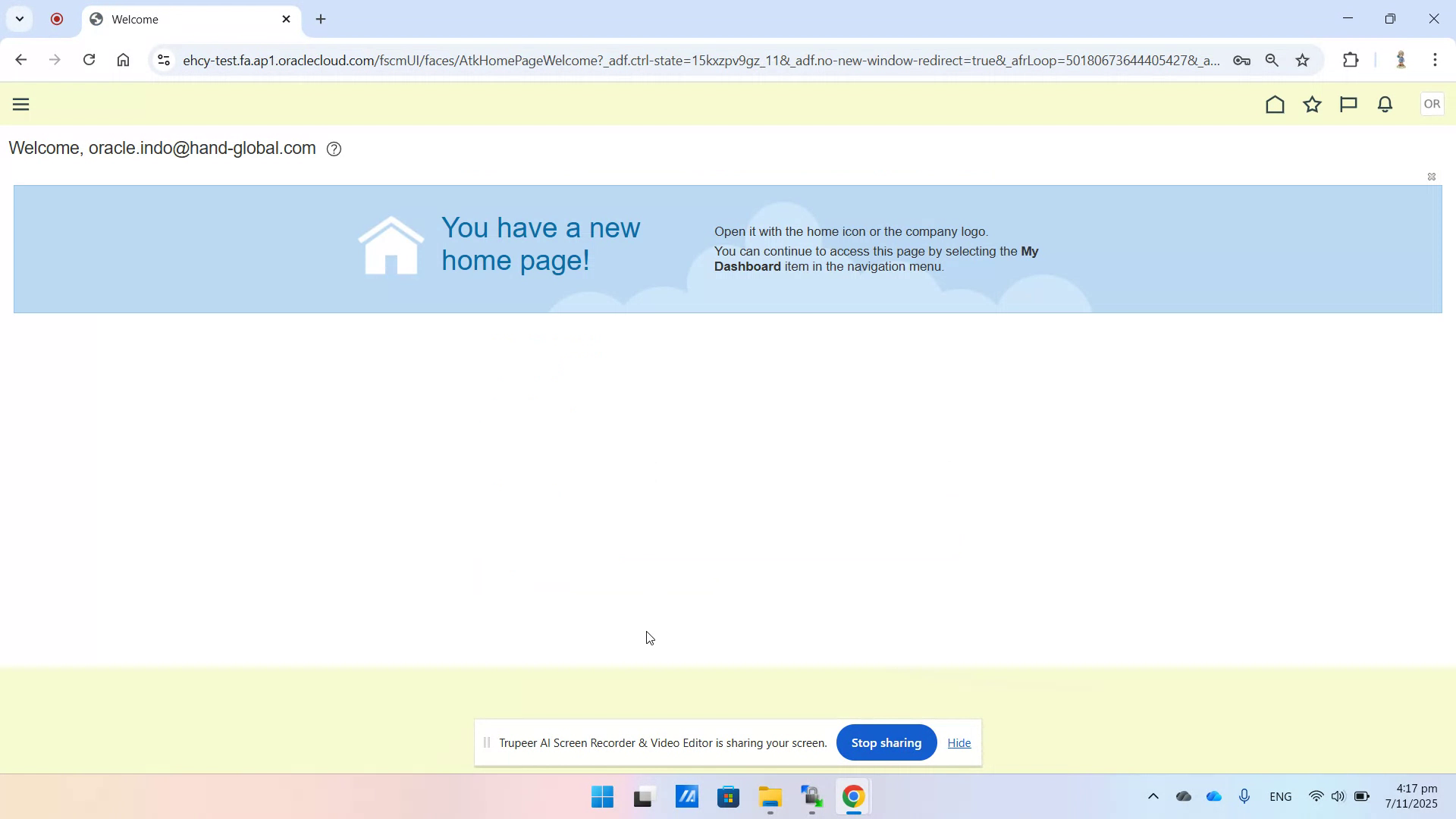
Task: Open help via the question mark icon
Action: pyautogui.click(x=334, y=149)
